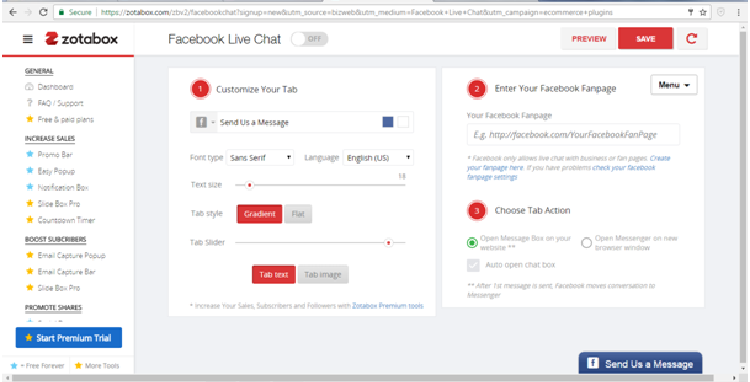750x382 pixels.
Task: Click the PREVIEW button
Action: (589, 39)
